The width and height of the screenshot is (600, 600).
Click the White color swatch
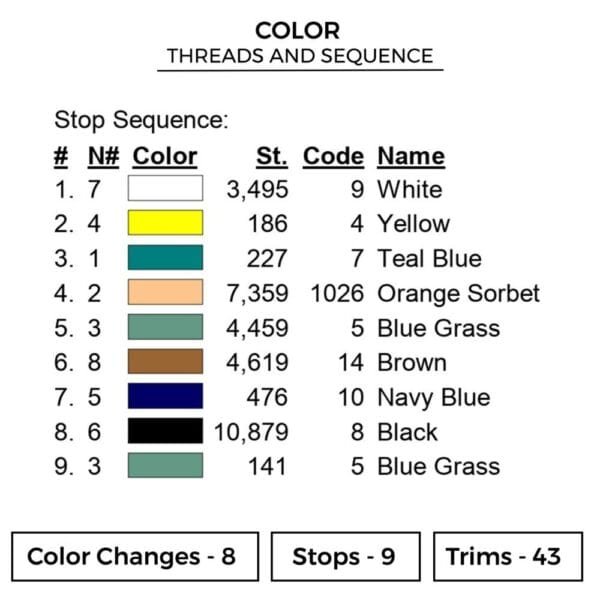[x=165, y=189]
